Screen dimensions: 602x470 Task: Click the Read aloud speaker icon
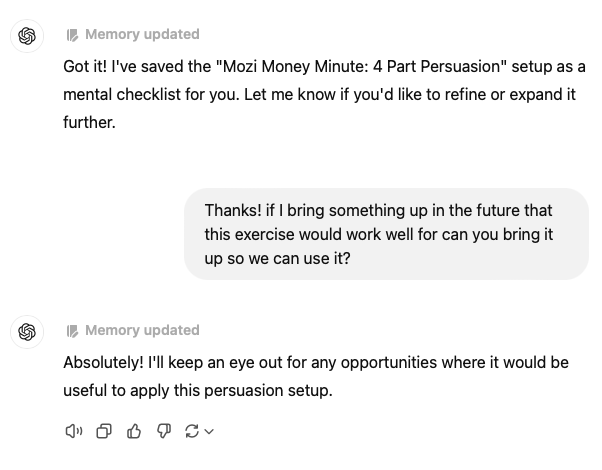74,431
